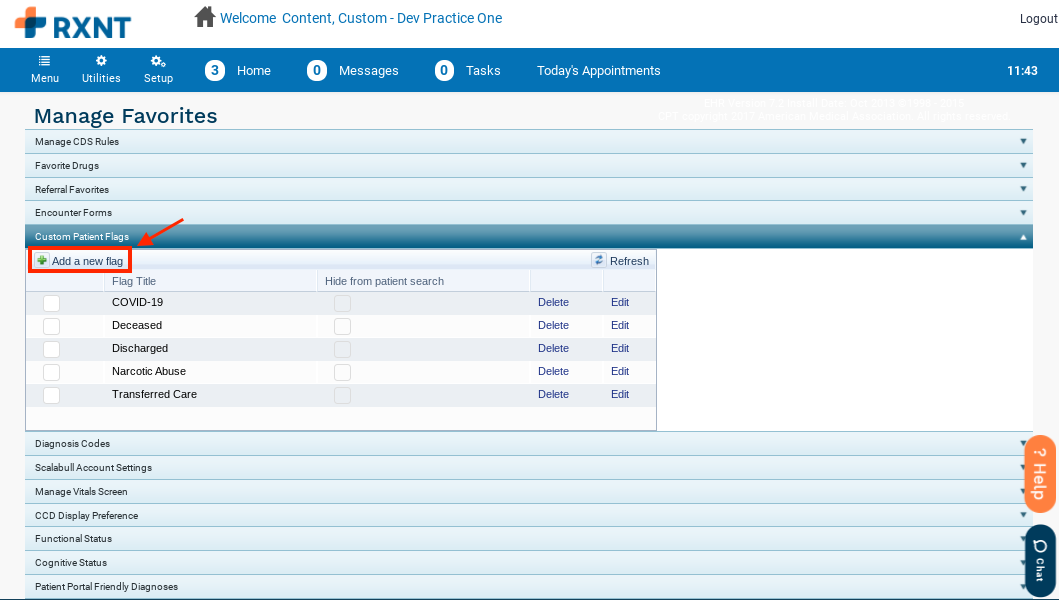Open the Utilities gear icon

(x=101, y=62)
